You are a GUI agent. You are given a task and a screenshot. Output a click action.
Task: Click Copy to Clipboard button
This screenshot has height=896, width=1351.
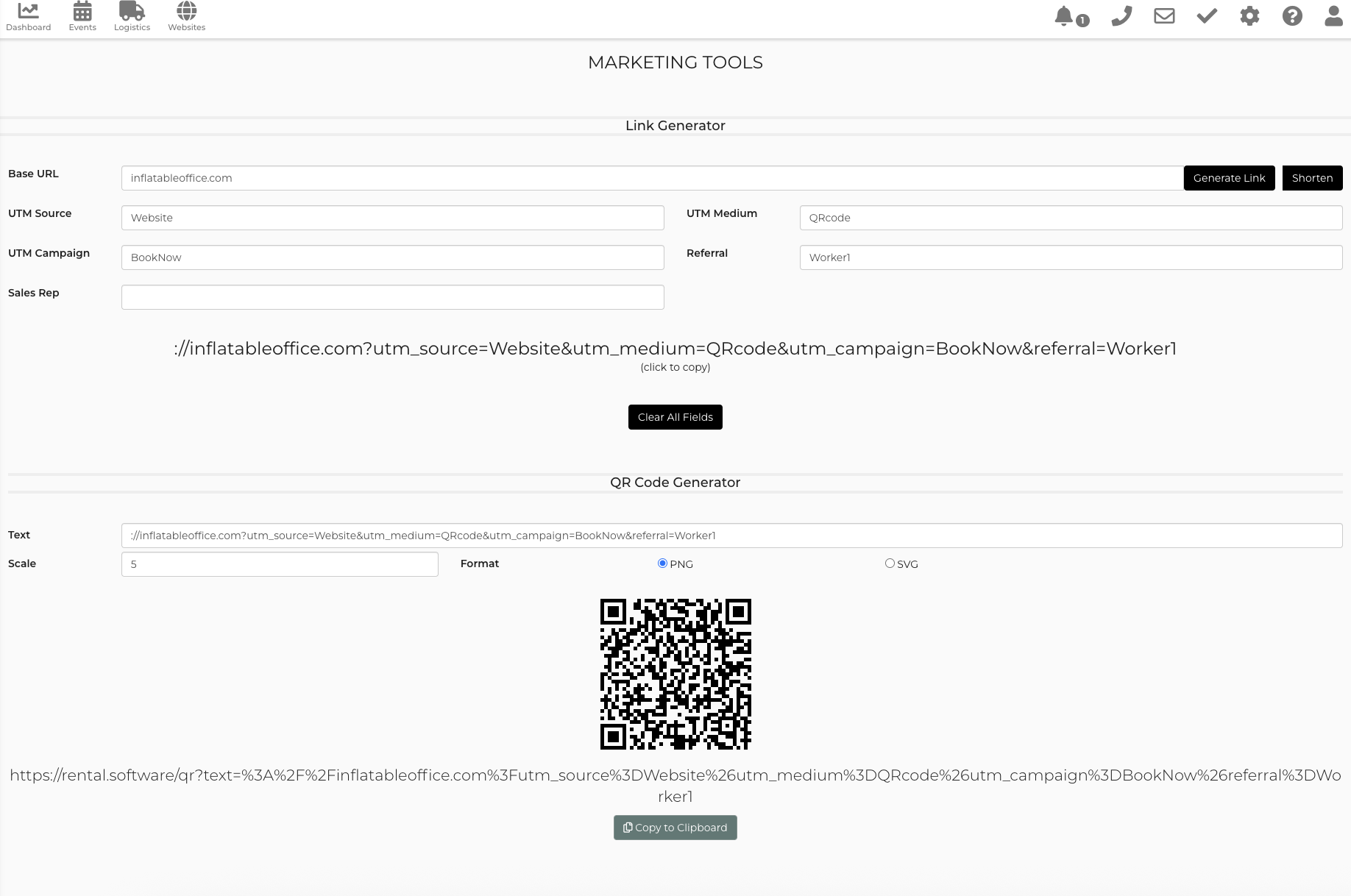[675, 828]
